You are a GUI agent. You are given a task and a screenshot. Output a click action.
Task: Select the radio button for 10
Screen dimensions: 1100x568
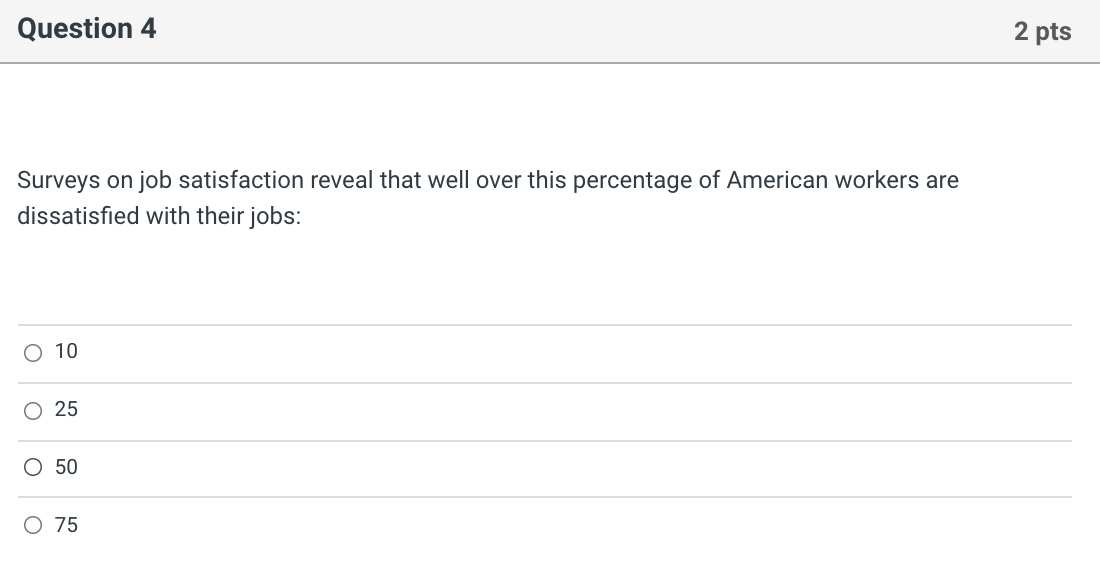coord(34,352)
